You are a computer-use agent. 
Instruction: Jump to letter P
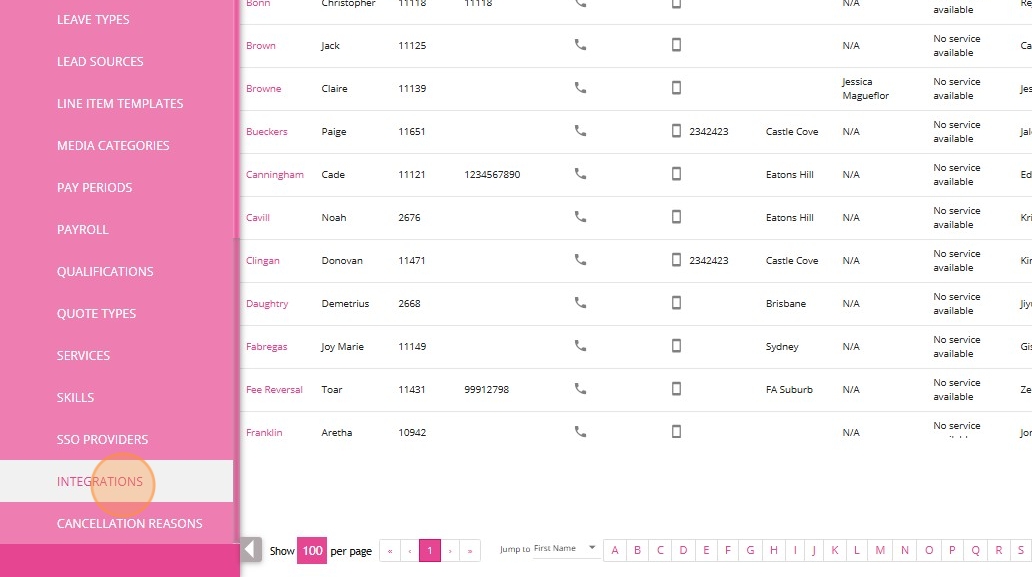[952, 551]
